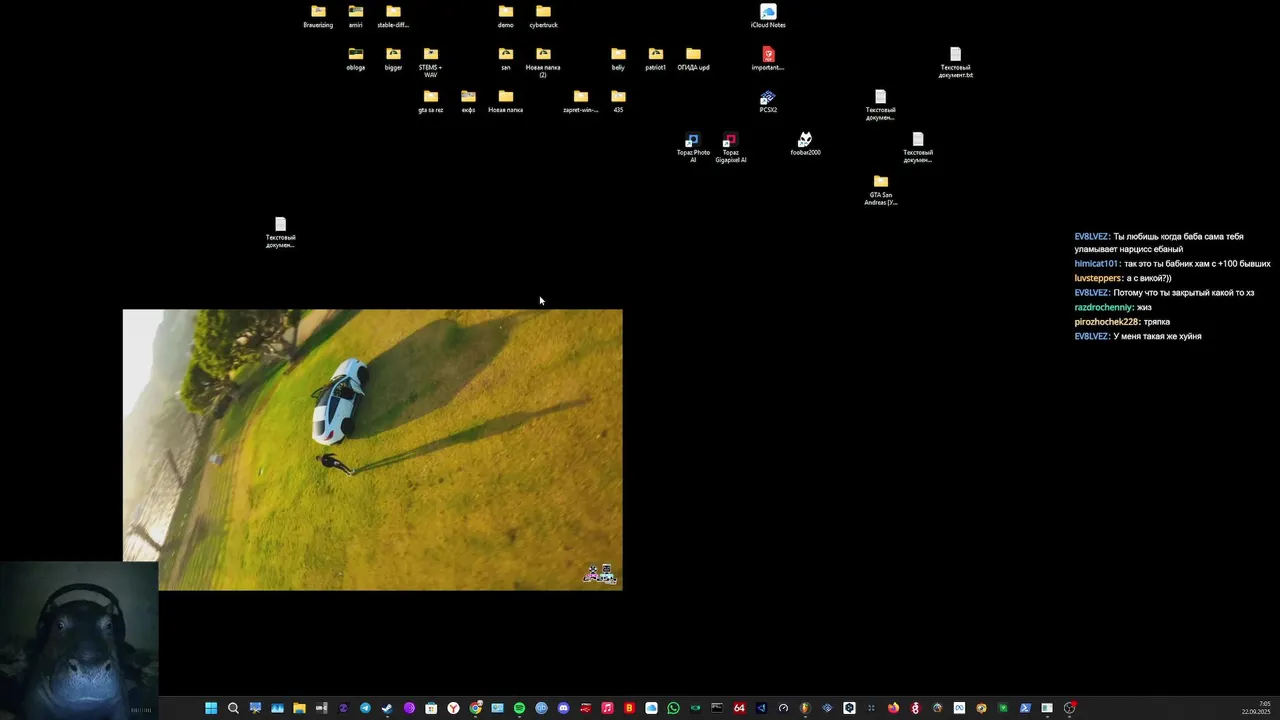1280x720 pixels.
Task: Open the cybertruck folder
Action: pos(543,16)
